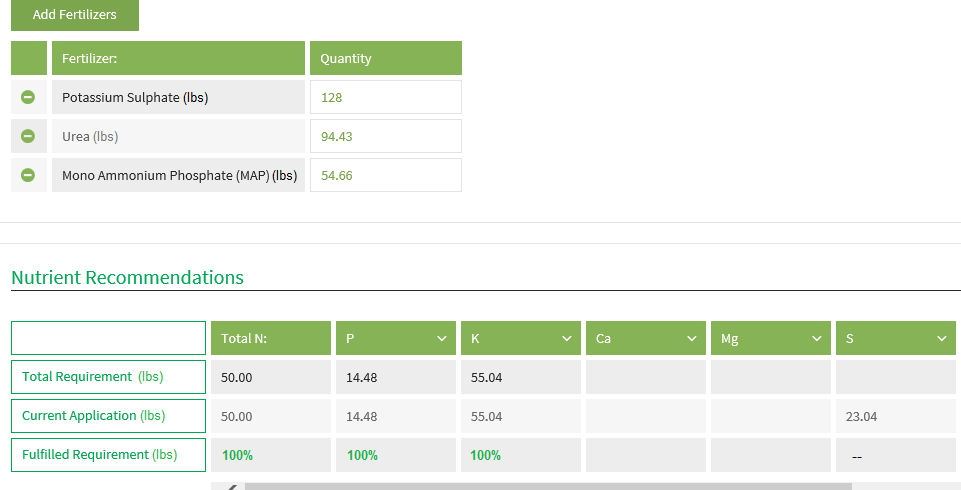Select Current Application K value 55.04
Viewport: 961px width, 490px height.
(x=487, y=416)
